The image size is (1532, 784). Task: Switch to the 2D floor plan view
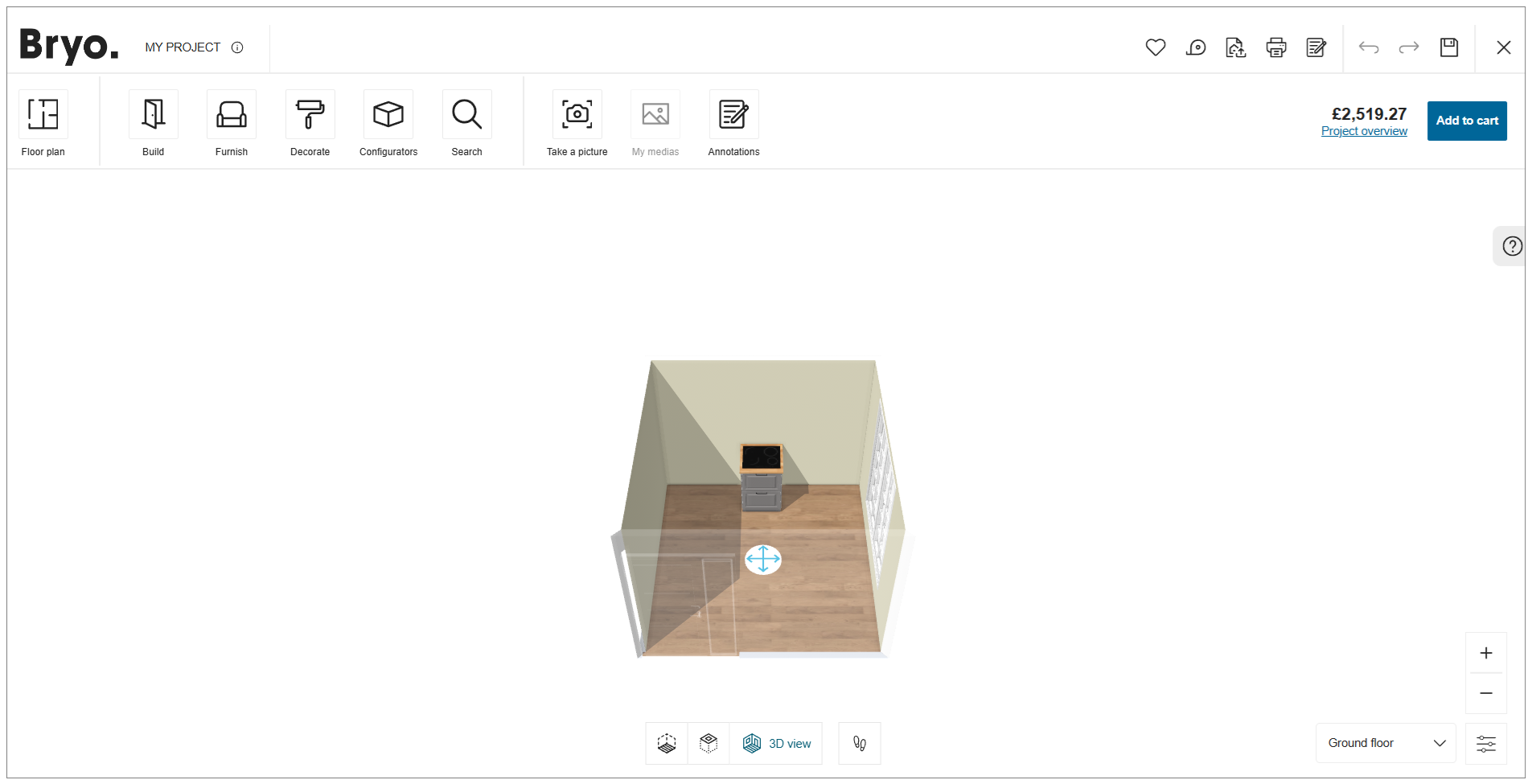point(666,743)
